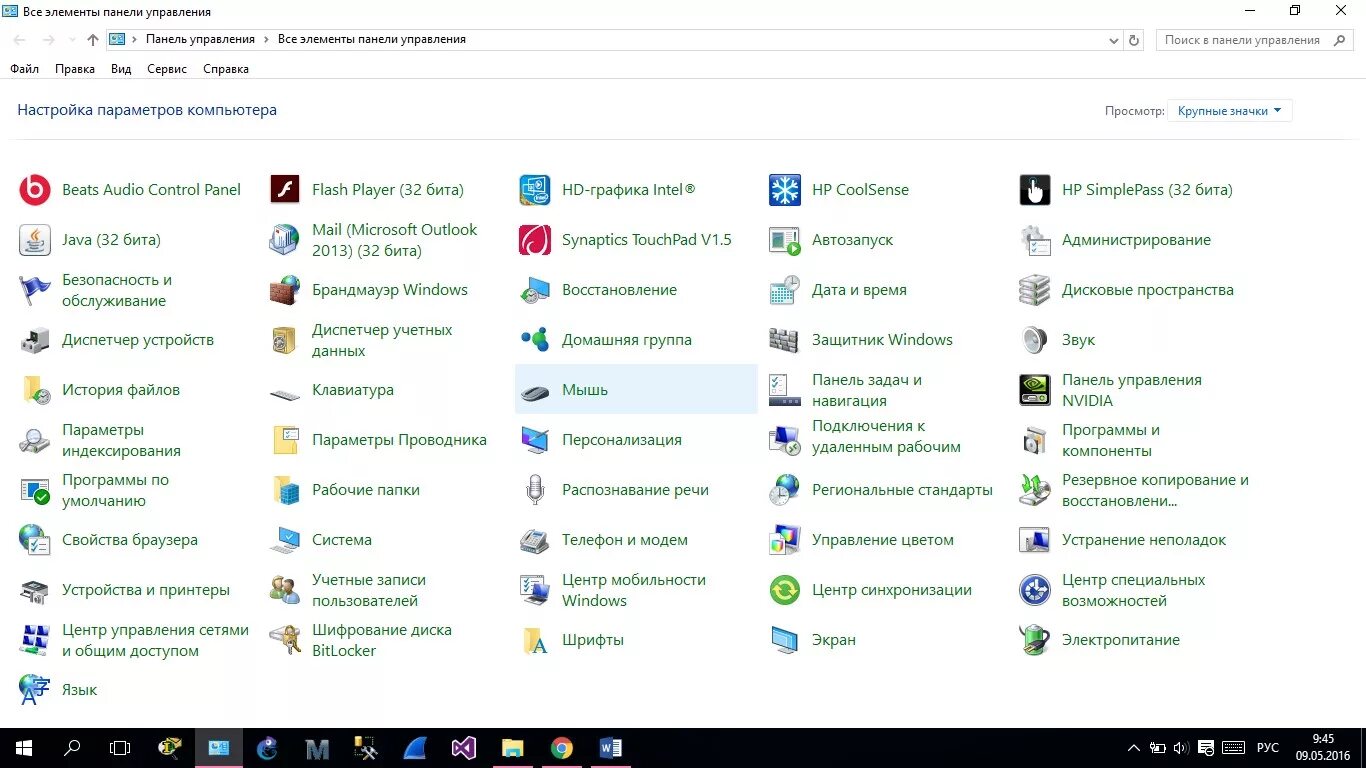1366x768 pixels.
Task: Open the Дата и время calendar icon
Action: [x=785, y=290]
